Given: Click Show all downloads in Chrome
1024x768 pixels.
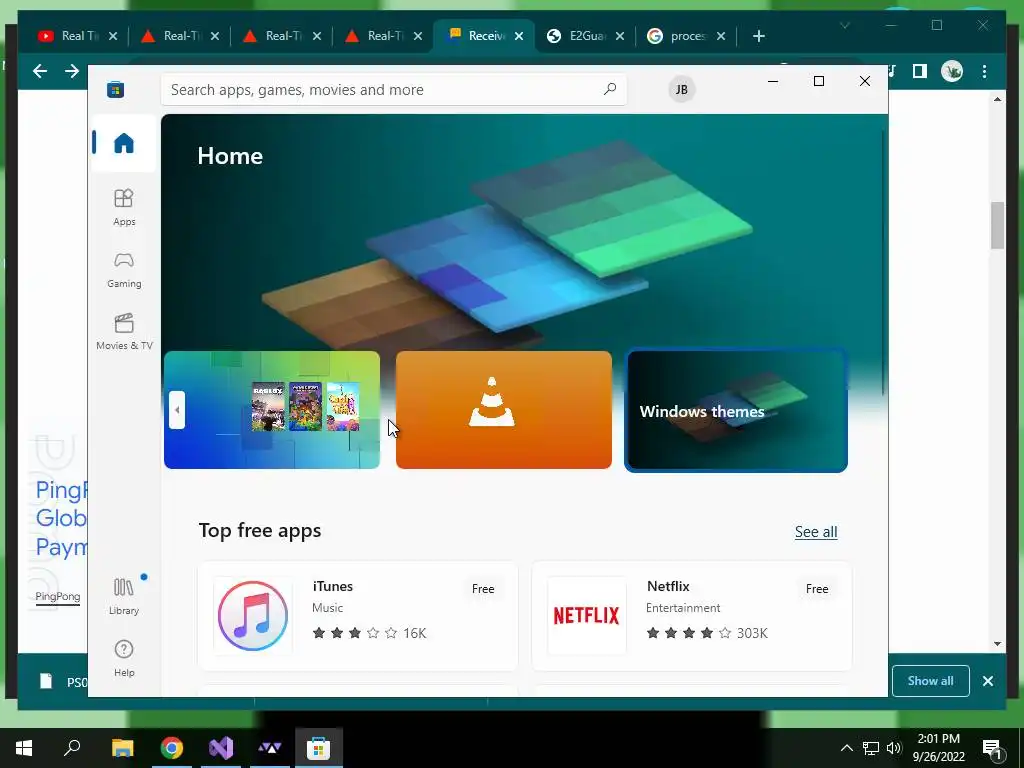Looking at the screenshot, I should point(931,681).
